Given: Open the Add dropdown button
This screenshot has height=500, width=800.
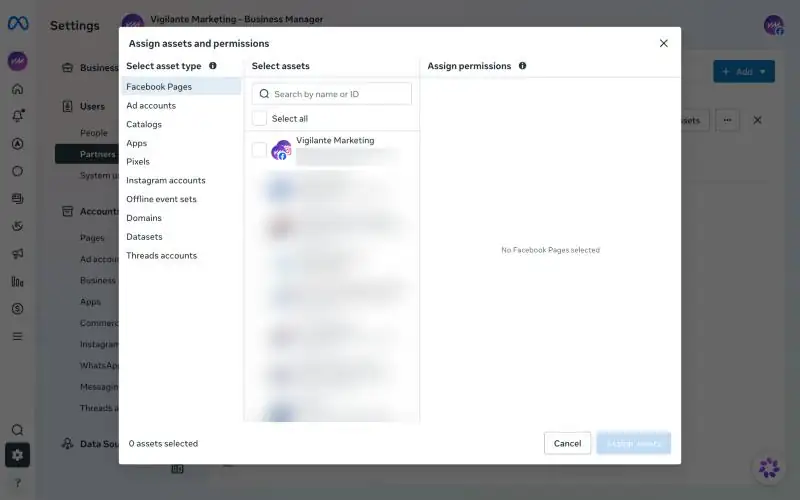Looking at the screenshot, I should pyautogui.click(x=744, y=71).
